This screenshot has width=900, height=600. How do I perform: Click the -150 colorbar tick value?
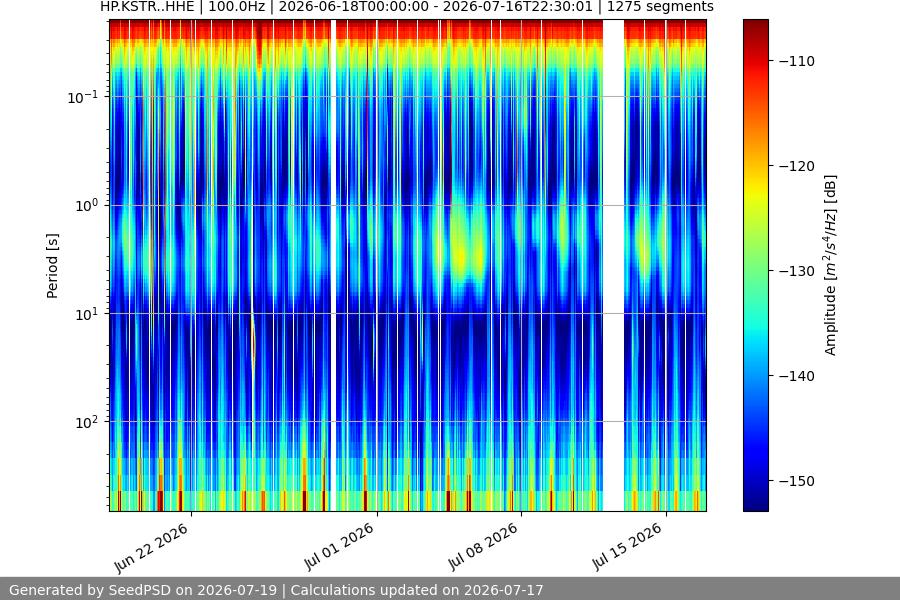click(x=797, y=481)
